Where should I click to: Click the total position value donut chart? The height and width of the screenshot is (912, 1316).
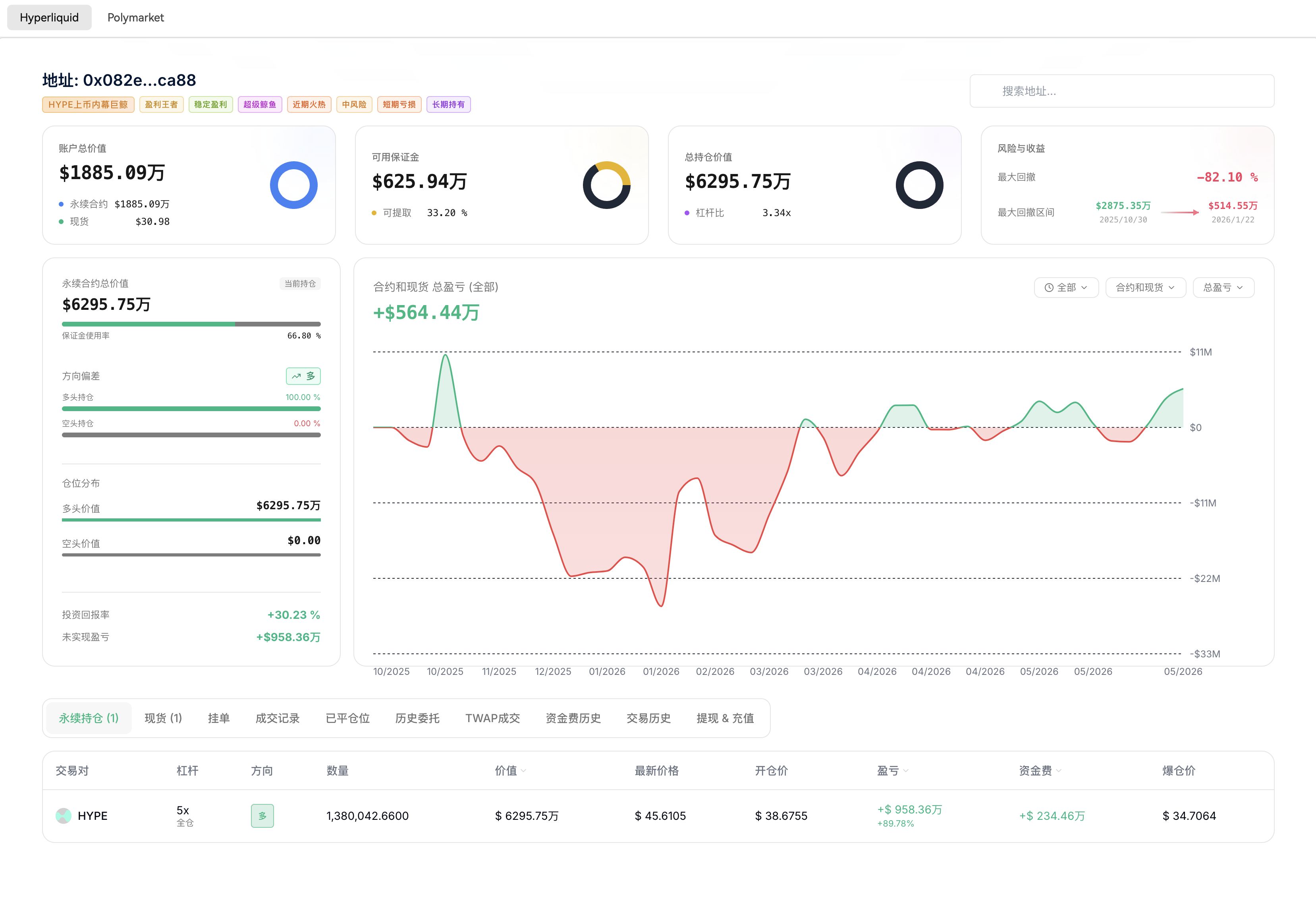coord(920,185)
